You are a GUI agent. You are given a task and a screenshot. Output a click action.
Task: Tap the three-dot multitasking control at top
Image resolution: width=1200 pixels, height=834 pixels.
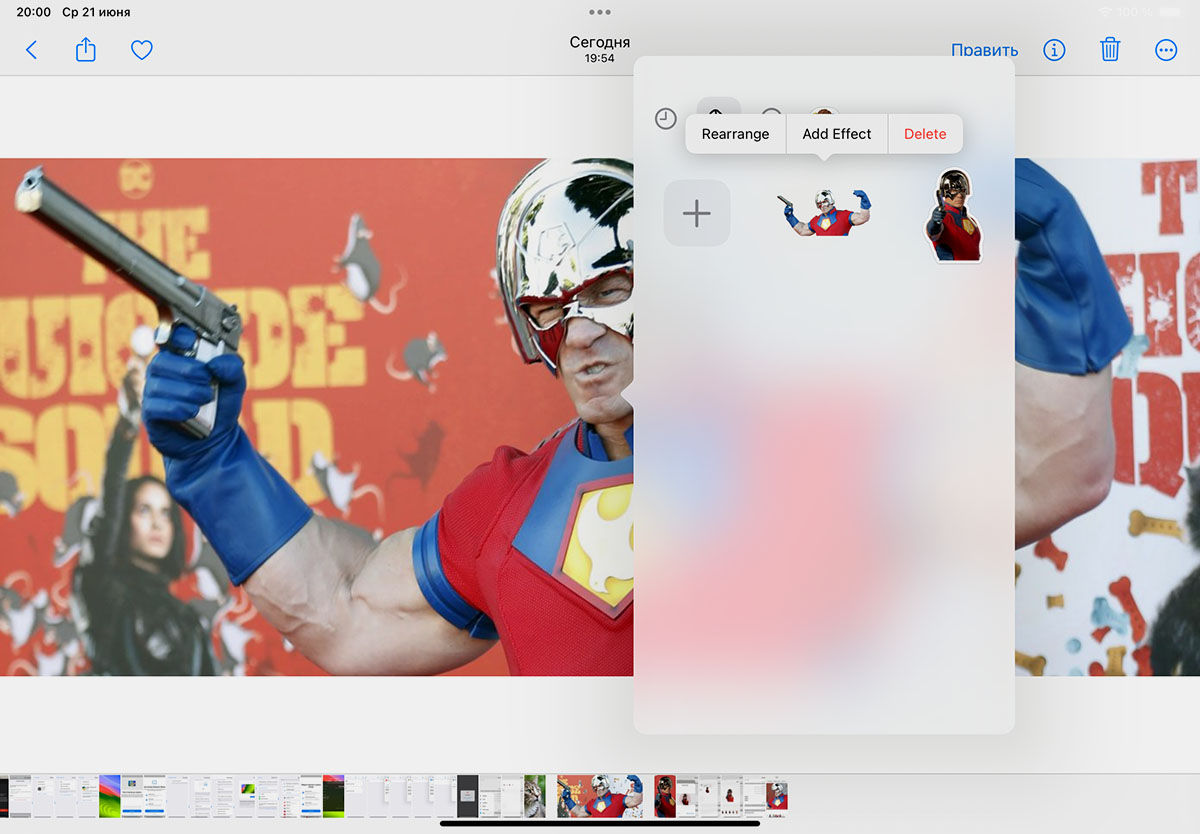[600, 12]
